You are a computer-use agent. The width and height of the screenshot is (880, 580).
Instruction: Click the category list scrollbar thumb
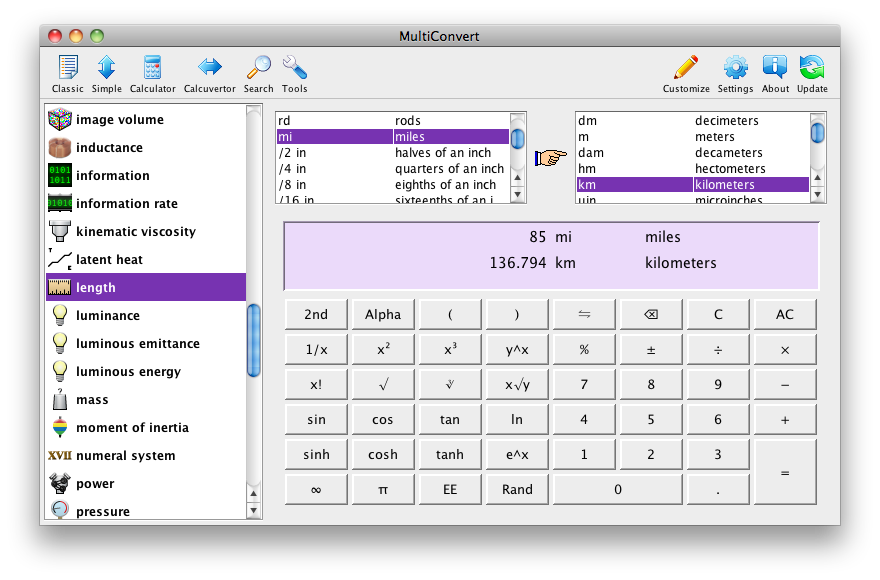tap(254, 340)
